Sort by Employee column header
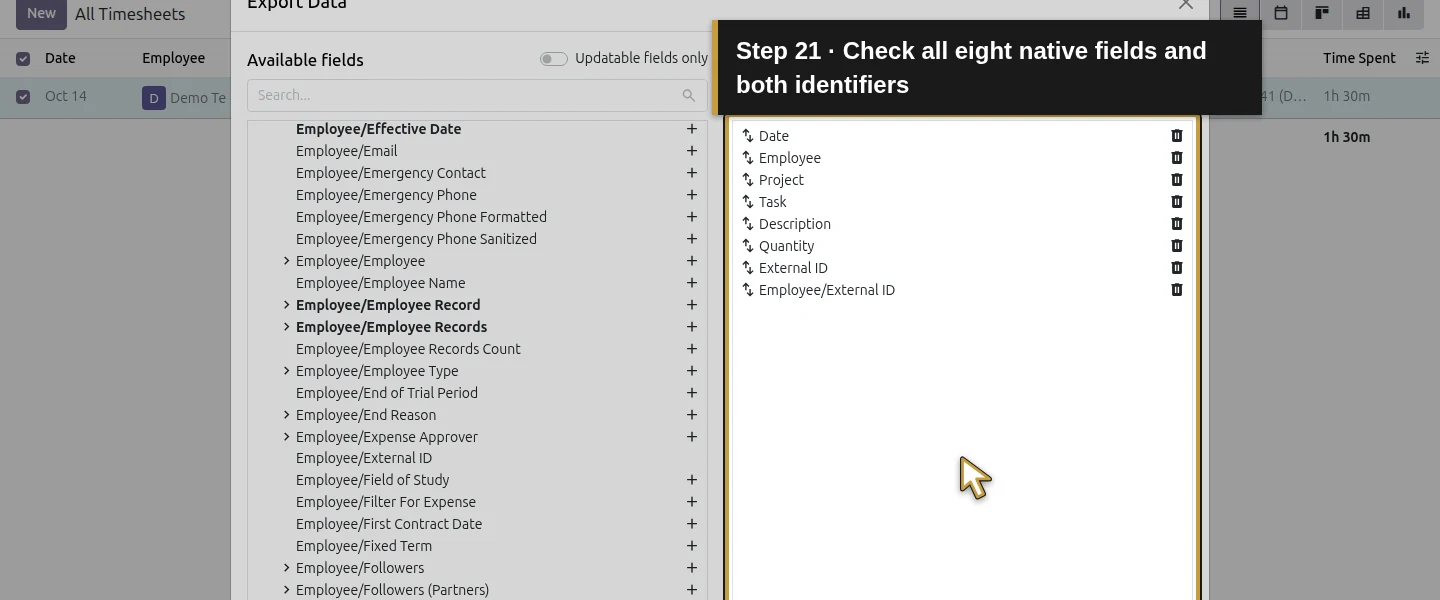This screenshot has height=600, width=1440. pos(174,58)
